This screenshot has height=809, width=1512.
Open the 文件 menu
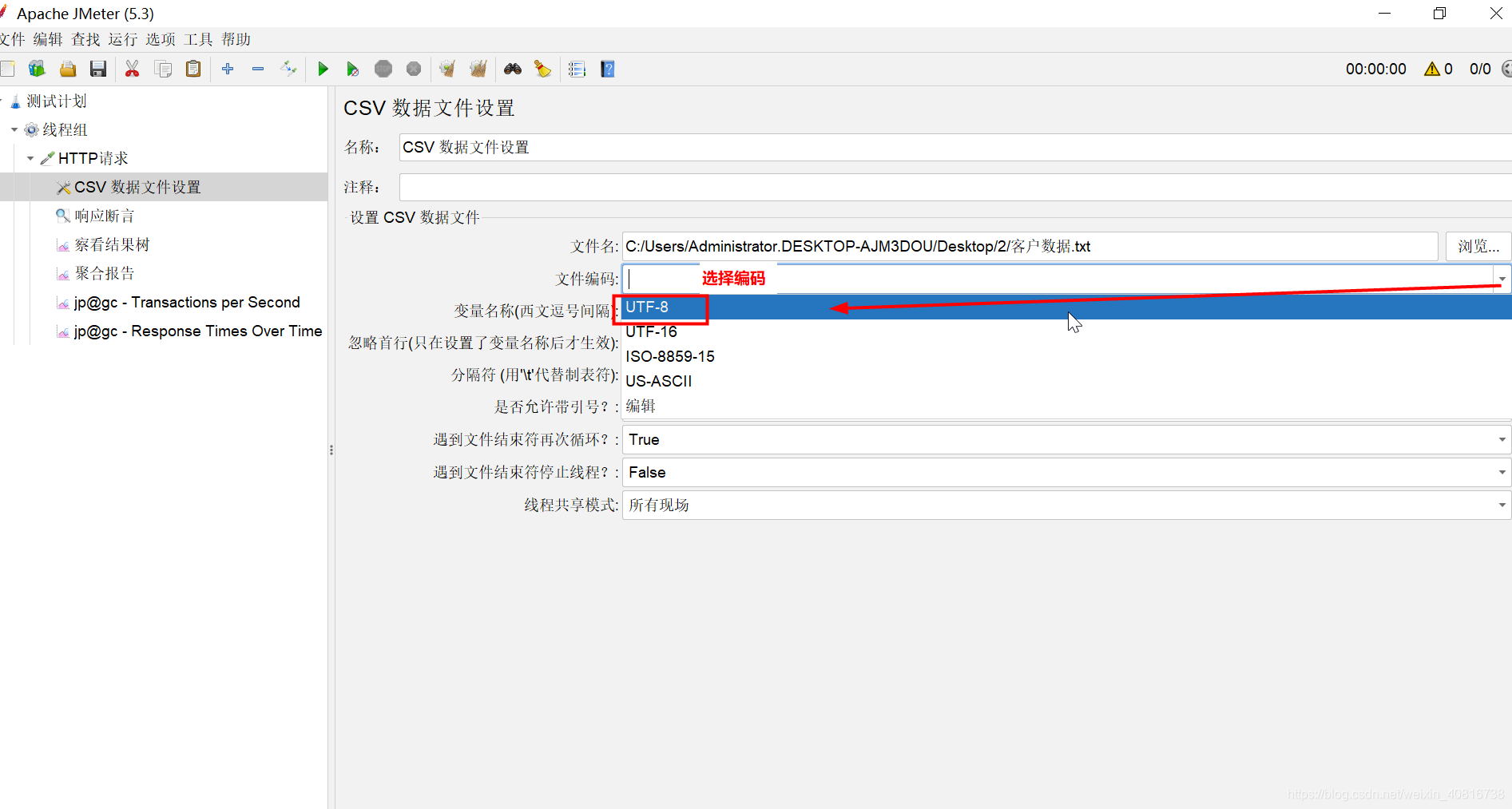(x=13, y=39)
